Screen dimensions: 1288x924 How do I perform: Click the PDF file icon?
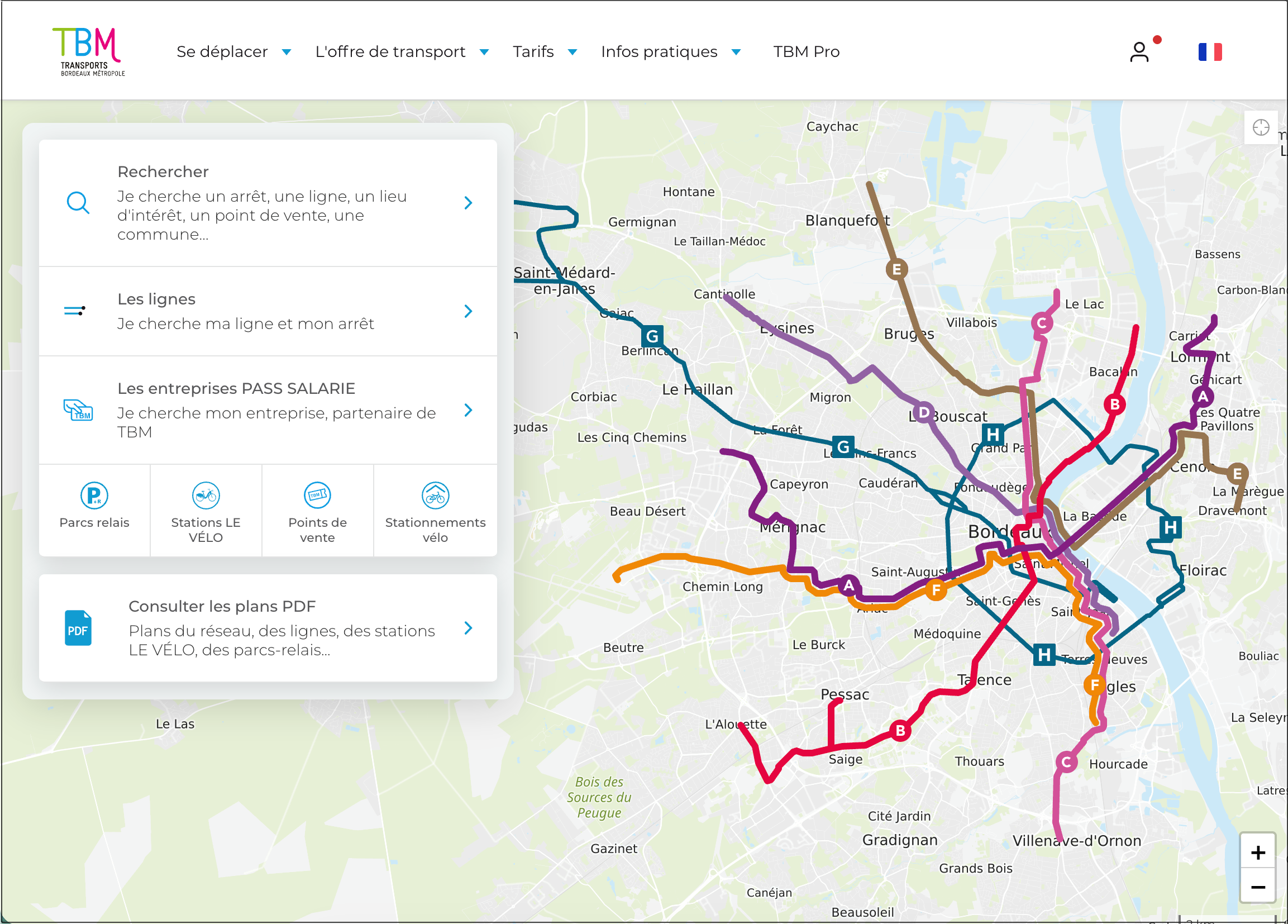click(x=78, y=627)
